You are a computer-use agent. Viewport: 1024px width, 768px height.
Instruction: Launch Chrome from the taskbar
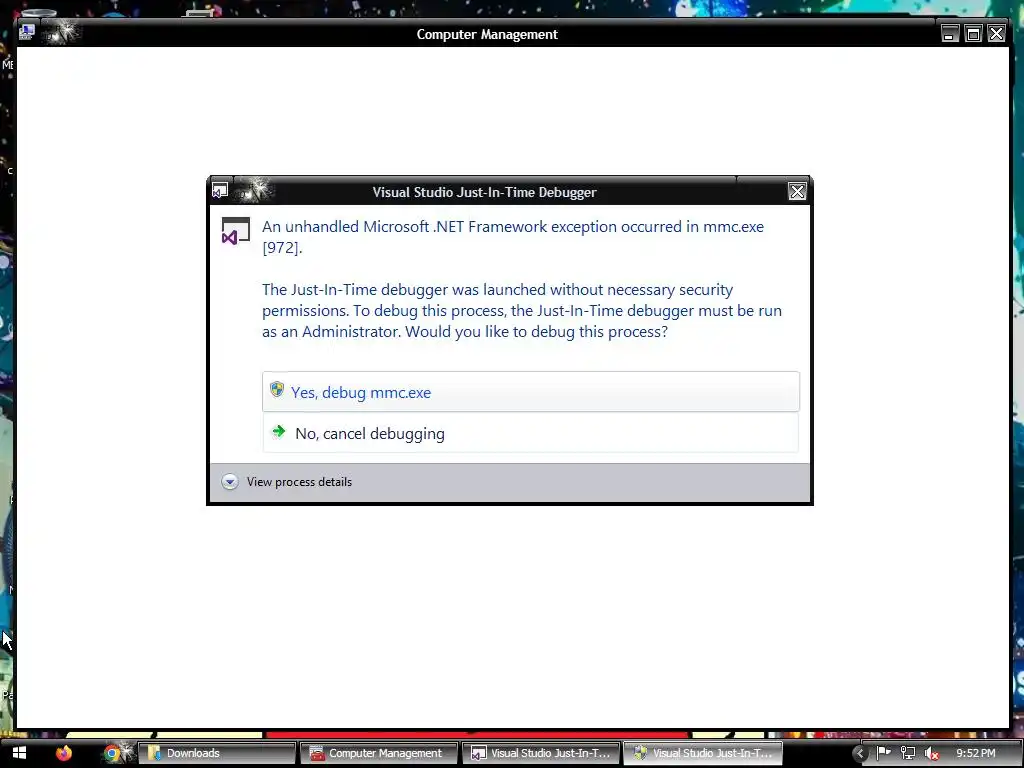pyautogui.click(x=112, y=753)
